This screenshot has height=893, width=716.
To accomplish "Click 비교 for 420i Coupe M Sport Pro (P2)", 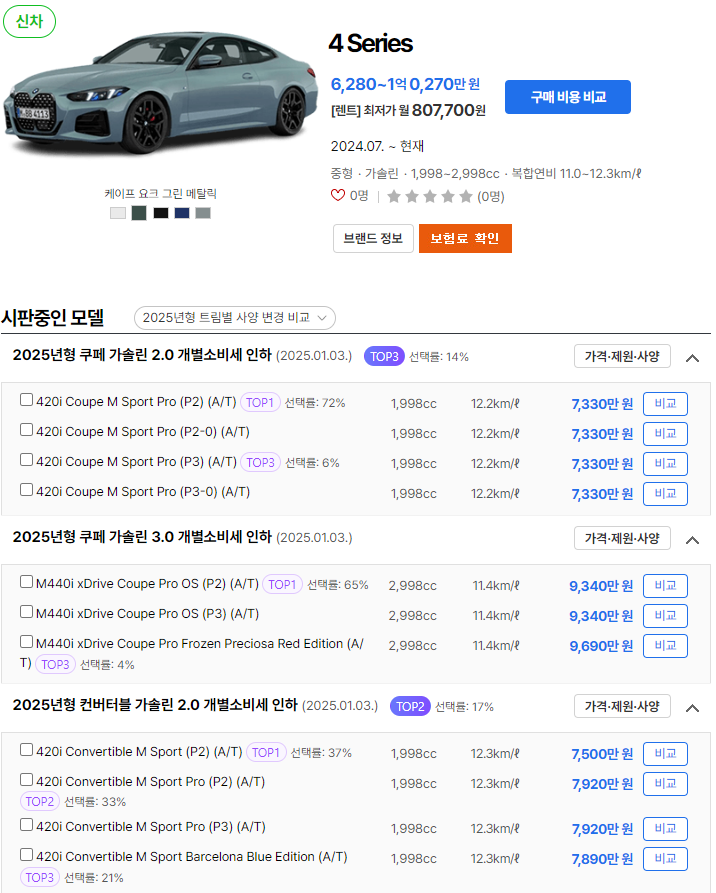I will [x=665, y=404].
